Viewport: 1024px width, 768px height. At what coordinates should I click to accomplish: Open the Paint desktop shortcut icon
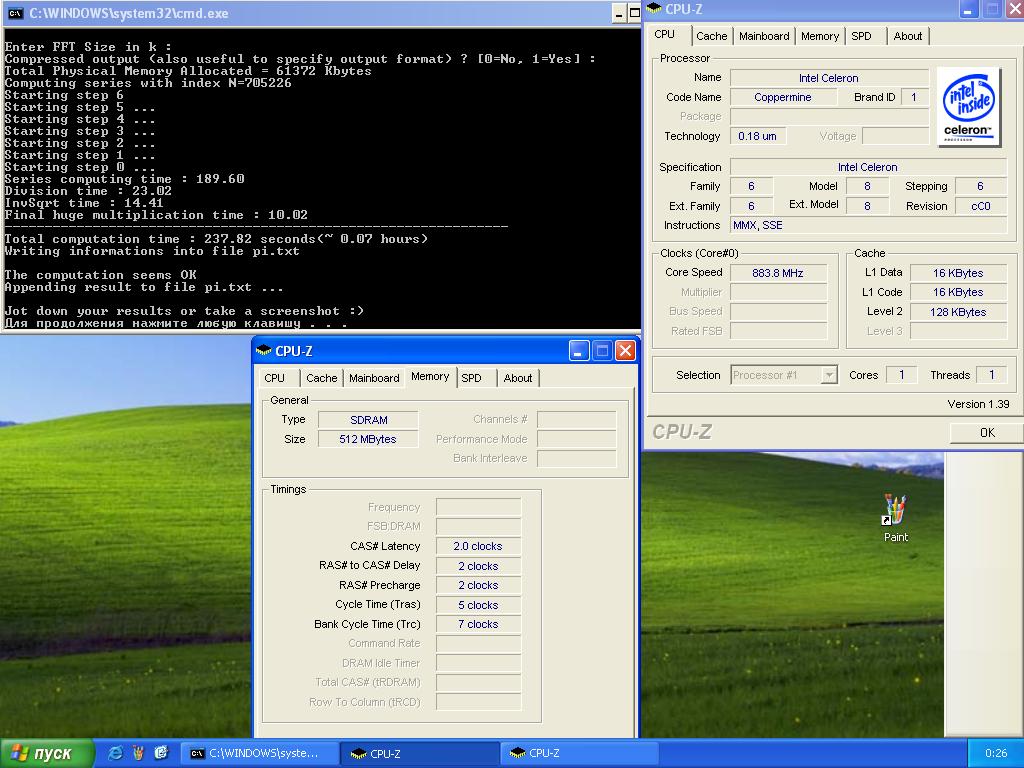(x=895, y=518)
